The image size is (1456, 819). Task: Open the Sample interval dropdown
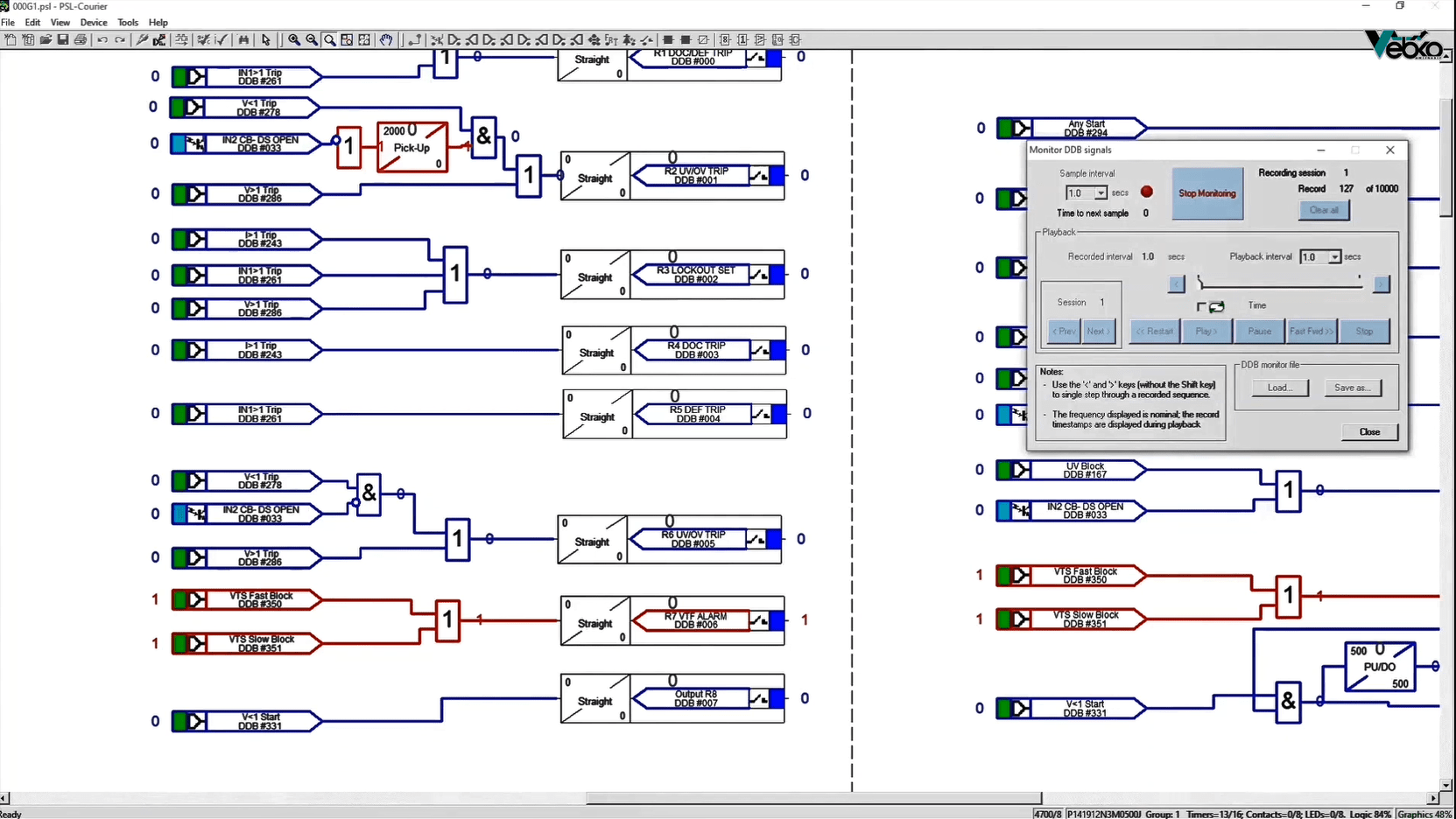pyautogui.click(x=1101, y=193)
